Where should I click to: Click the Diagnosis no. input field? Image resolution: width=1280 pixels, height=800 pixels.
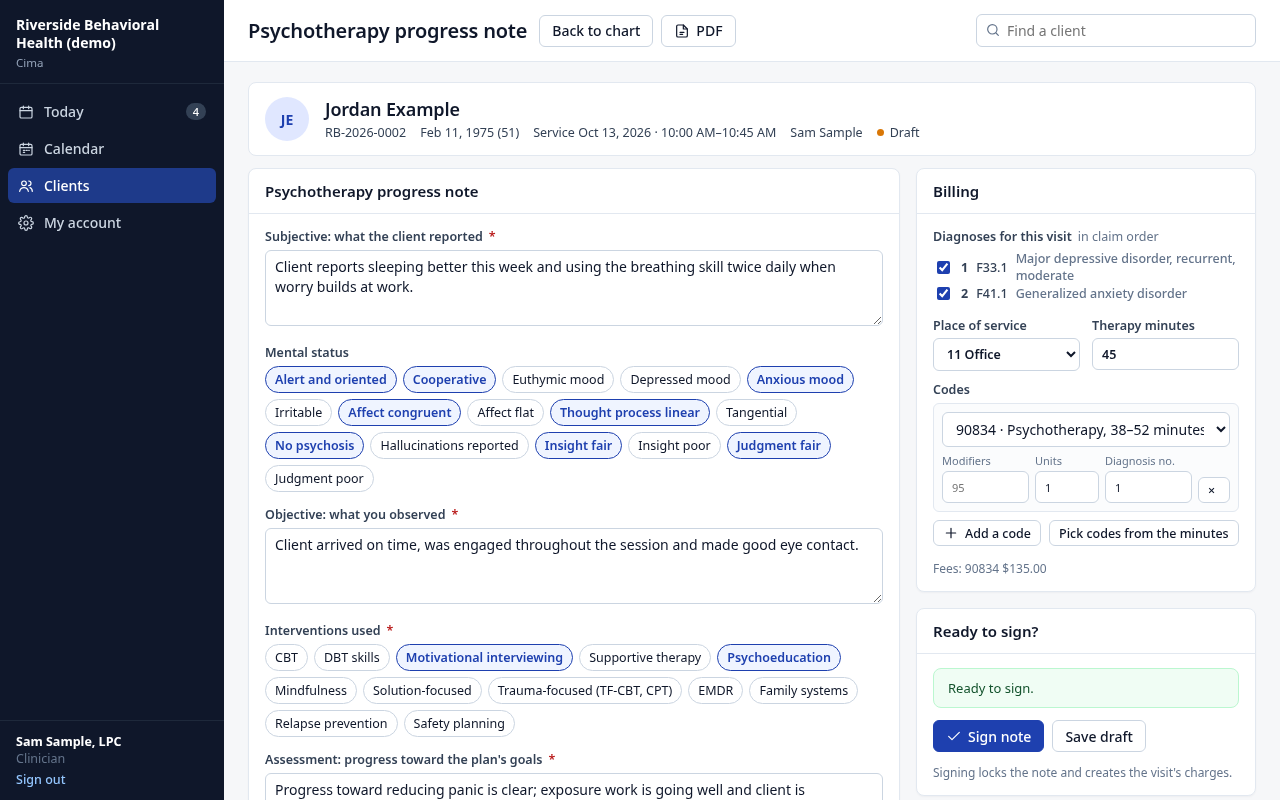point(1148,487)
